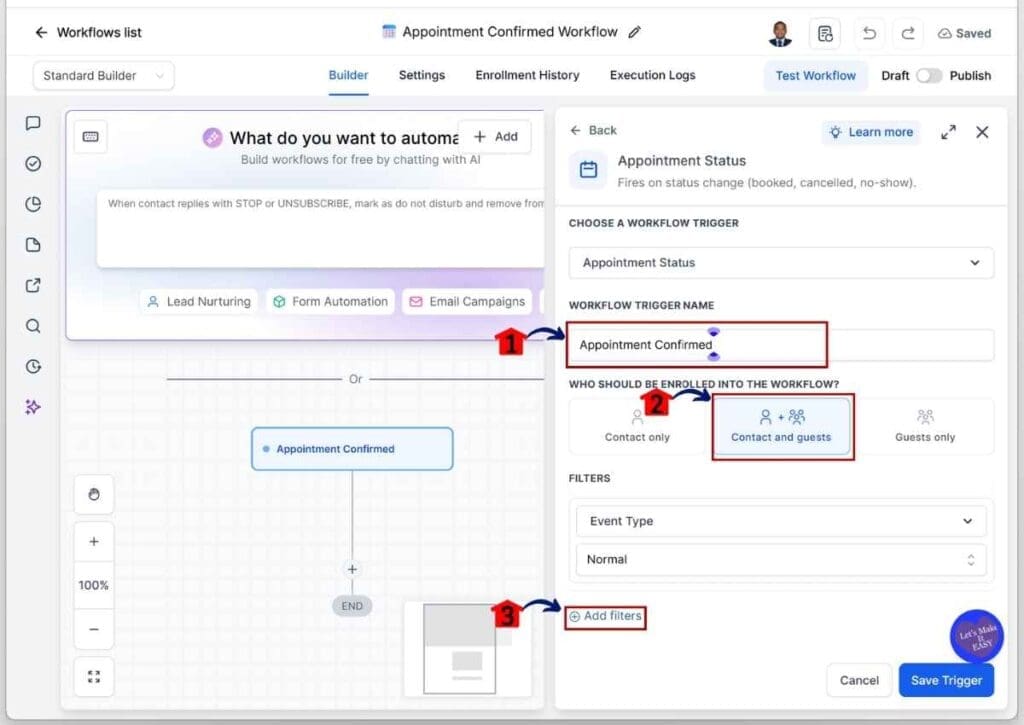The height and width of the screenshot is (725, 1024).
Task: Click the Appointment Status calendar icon
Action: [588, 170]
